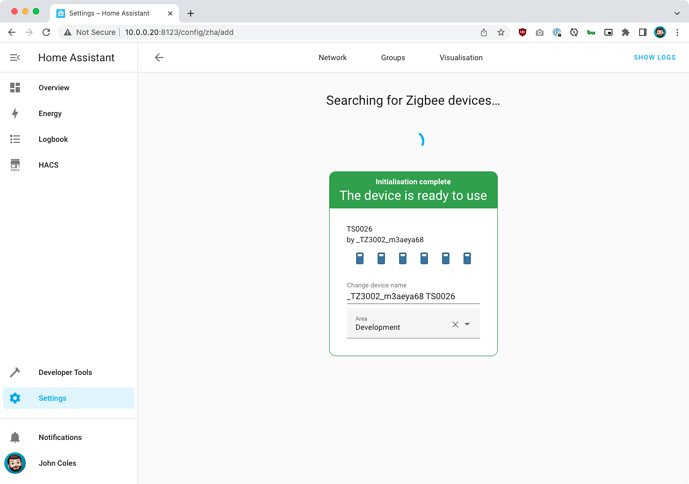Open Developer Tools
689x484 pixels.
tap(65, 373)
